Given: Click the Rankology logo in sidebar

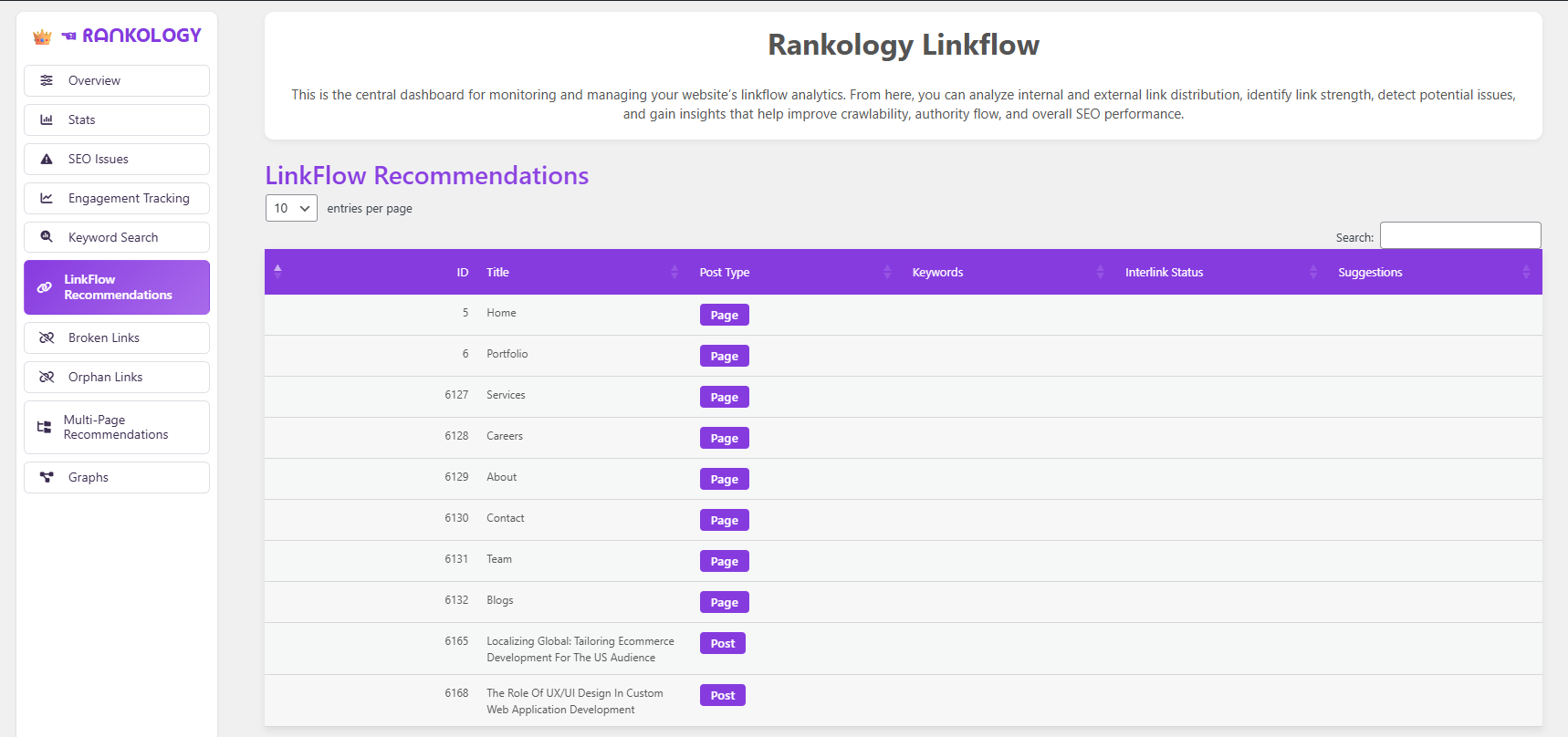Looking at the screenshot, I should pyautogui.click(x=117, y=36).
